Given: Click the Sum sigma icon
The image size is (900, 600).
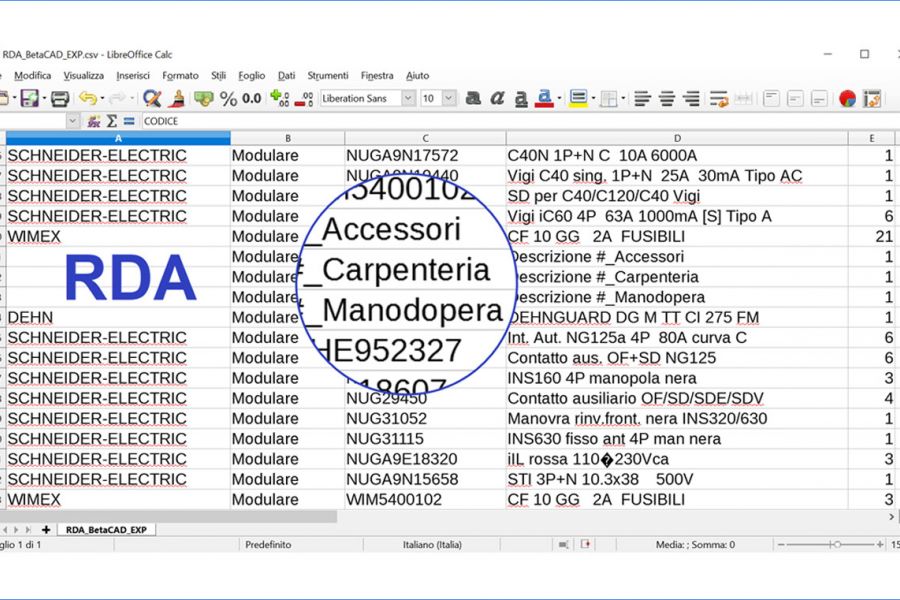Looking at the screenshot, I should [x=112, y=121].
